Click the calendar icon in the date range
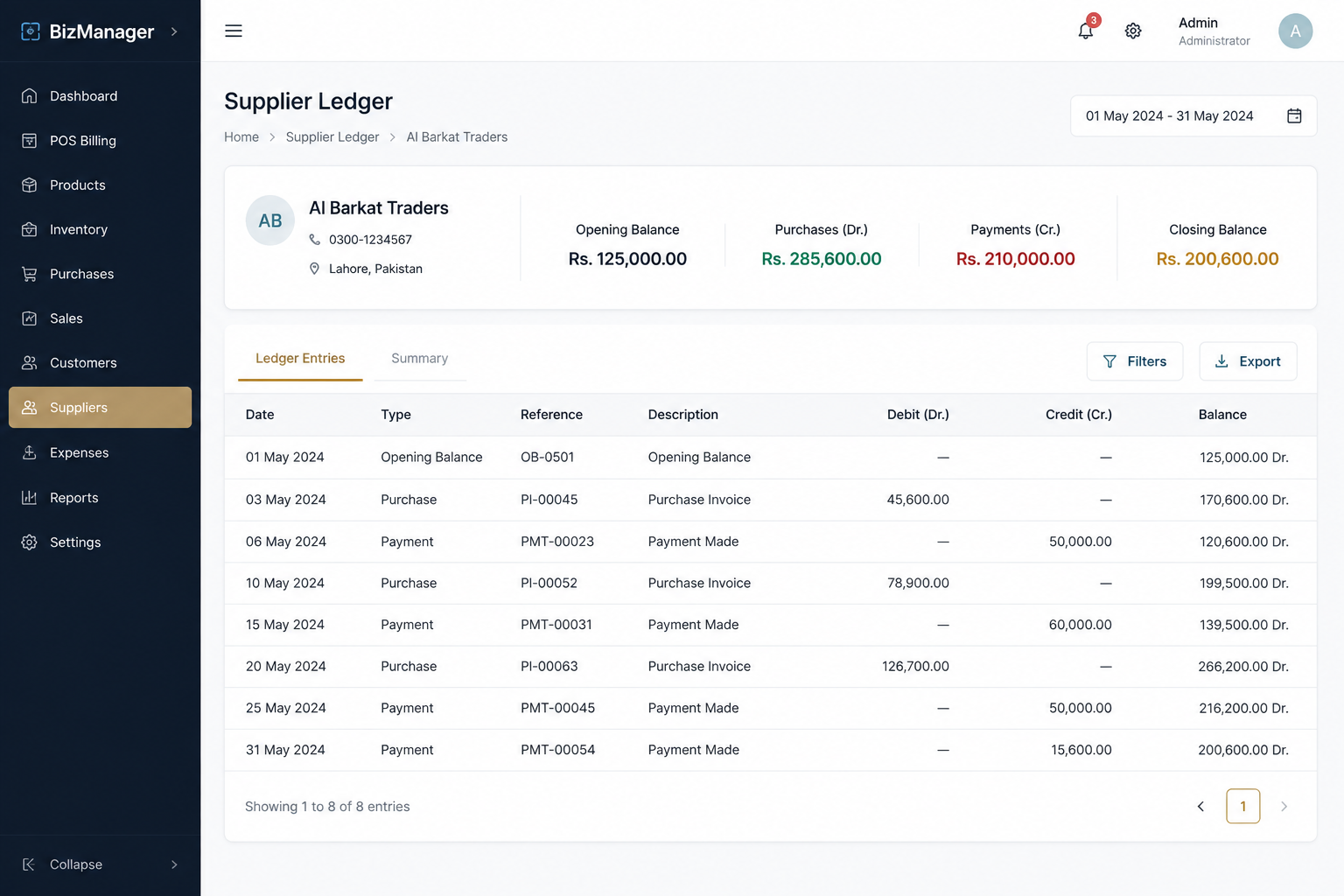 (1294, 115)
